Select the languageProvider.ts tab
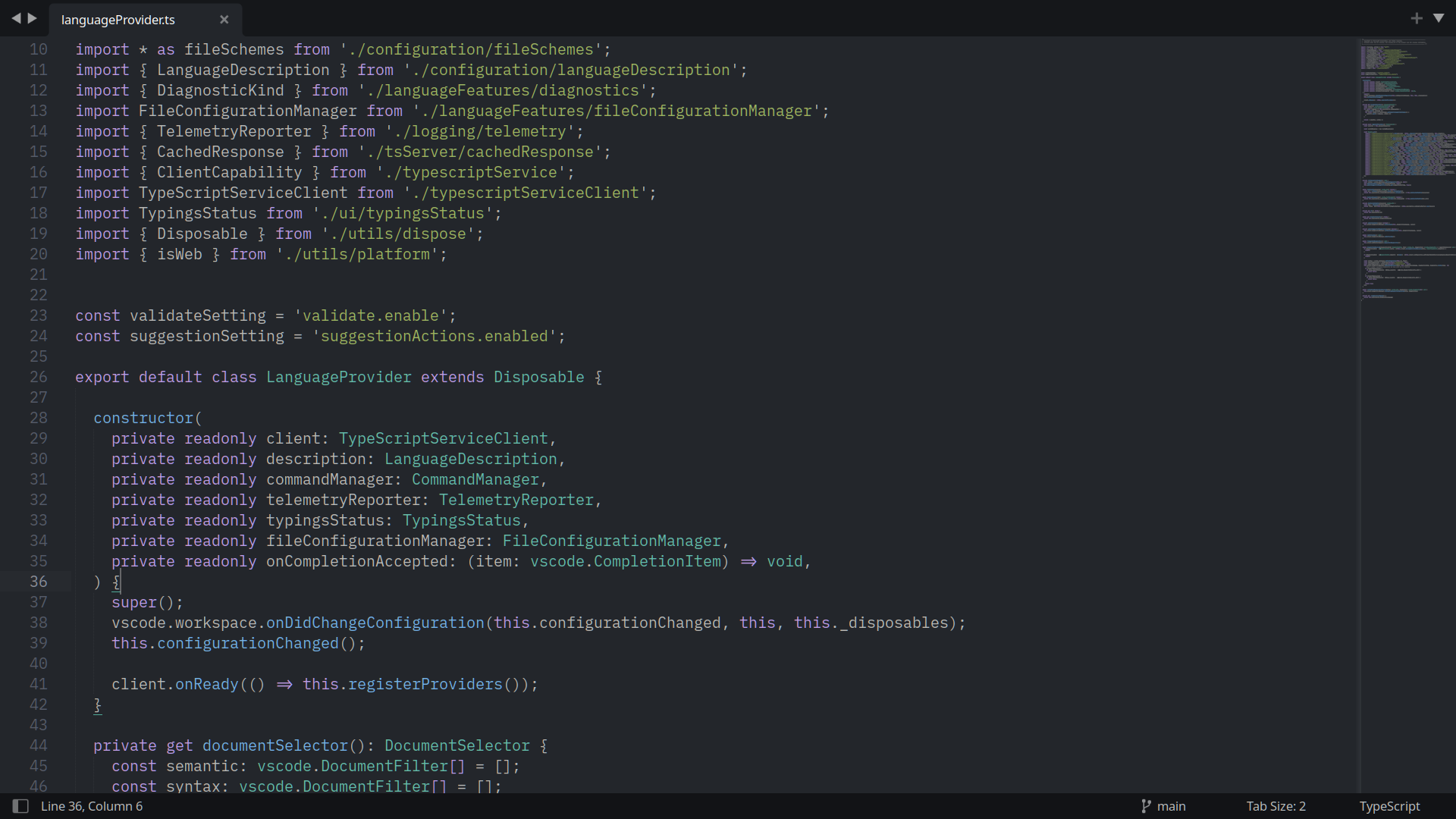 pyautogui.click(x=118, y=20)
